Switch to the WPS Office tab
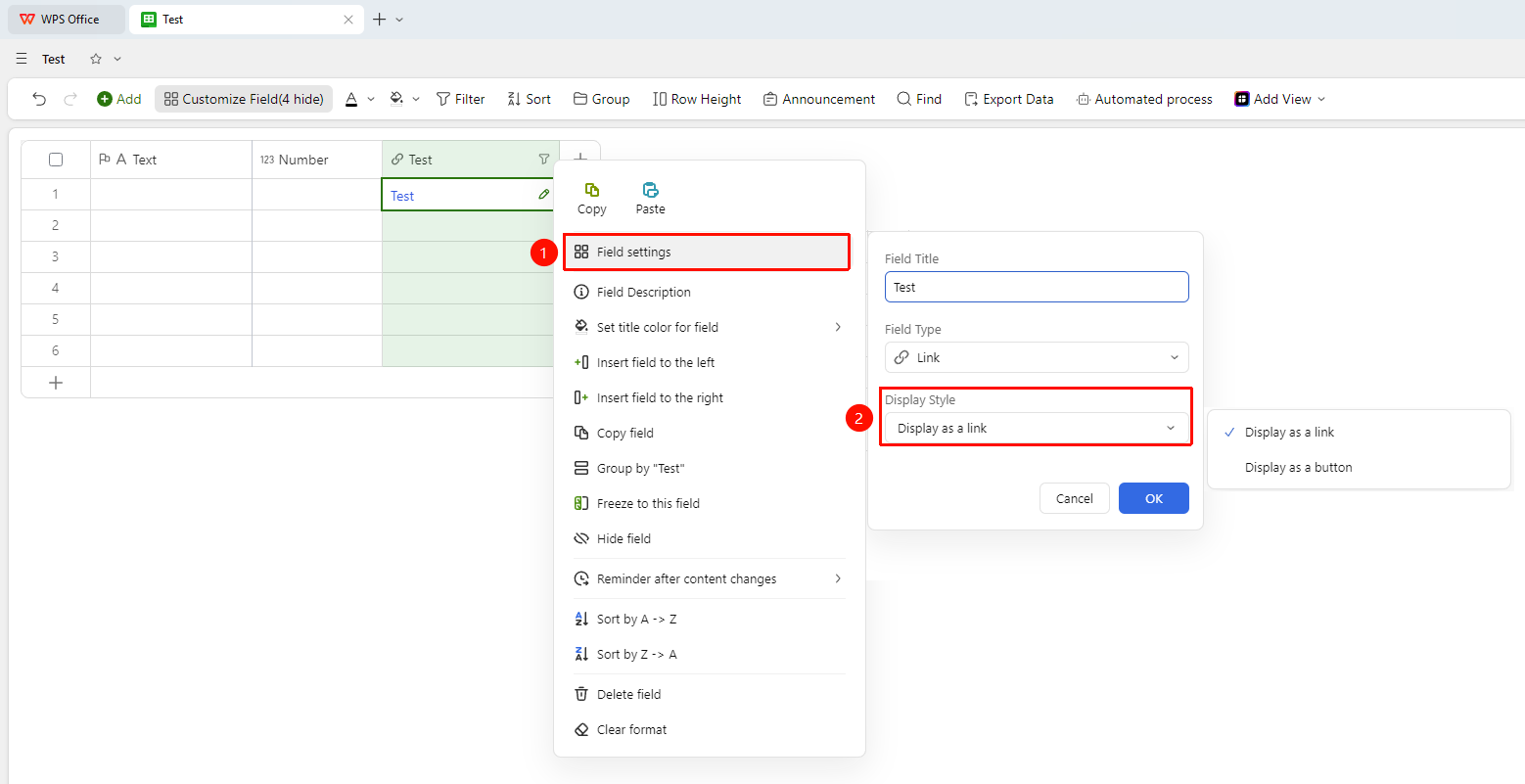 67,19
